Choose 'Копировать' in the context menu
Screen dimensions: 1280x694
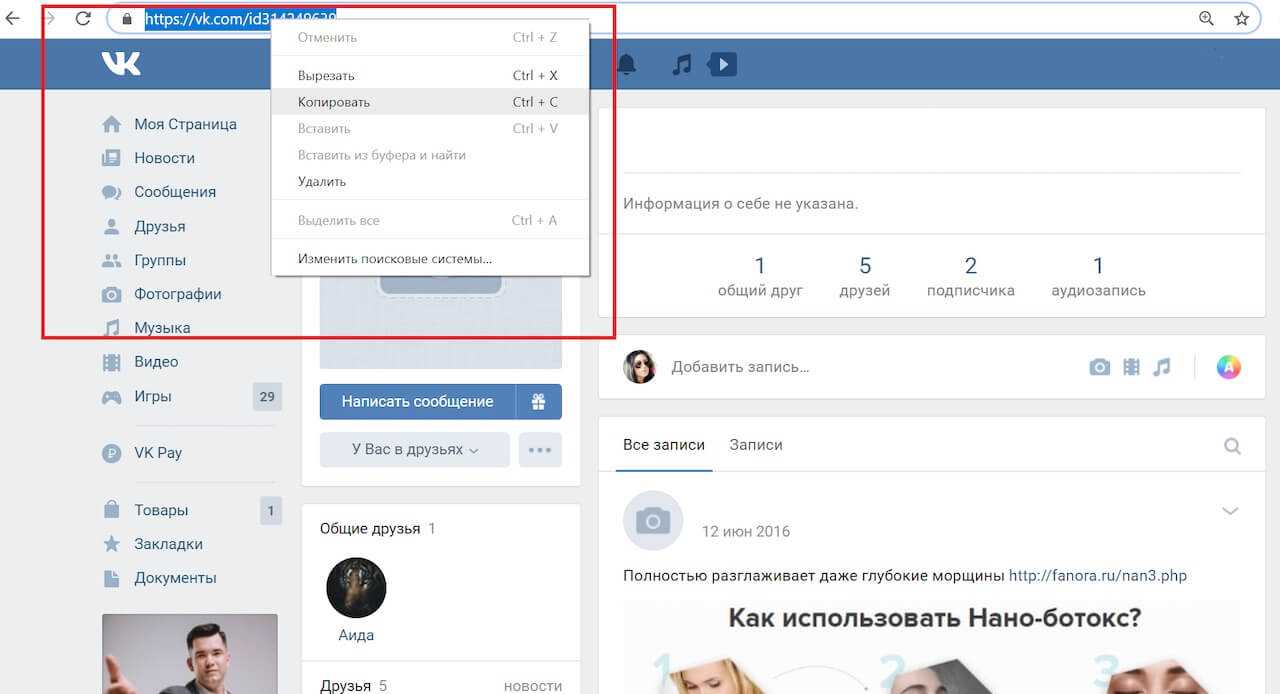coord(334,102)
